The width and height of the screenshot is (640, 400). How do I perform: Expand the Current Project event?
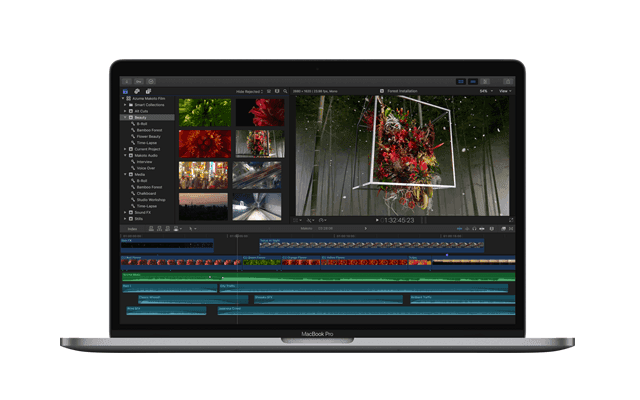click(125, 149)
